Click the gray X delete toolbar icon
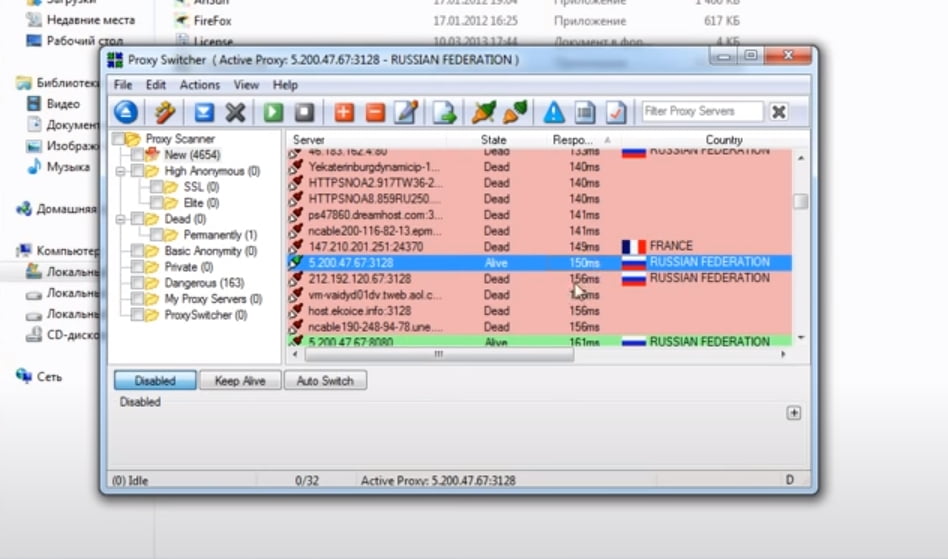Screen dimensions: 948x559 point(235,112)
